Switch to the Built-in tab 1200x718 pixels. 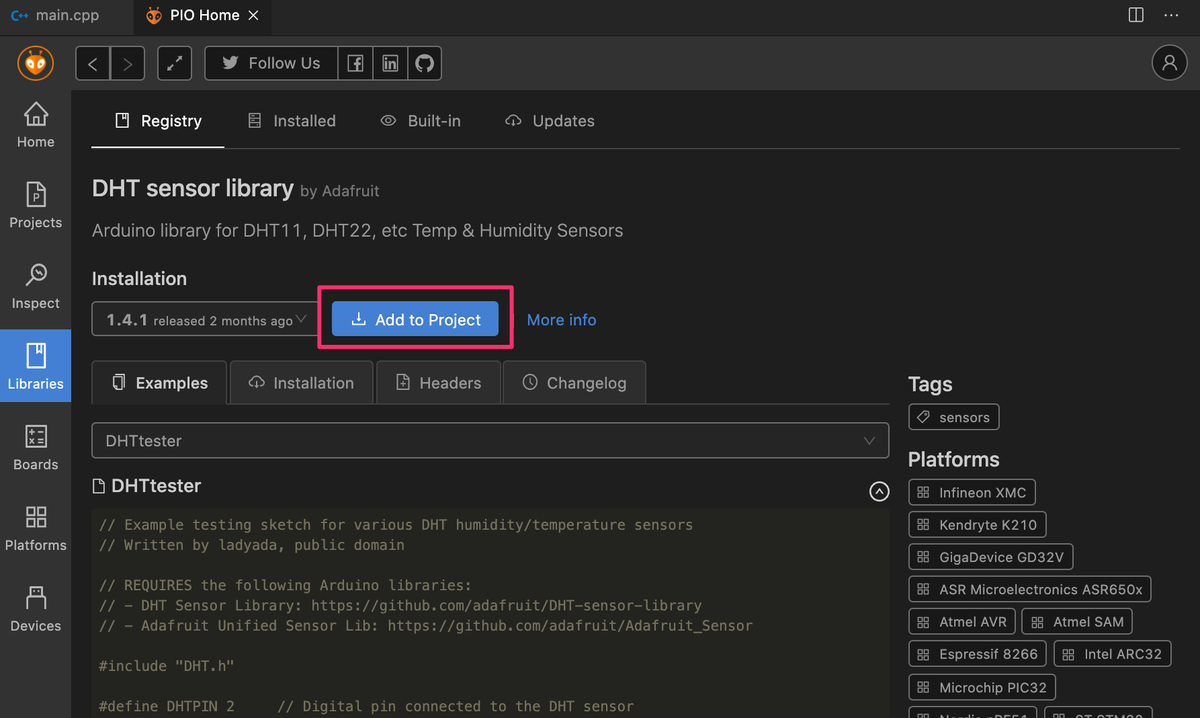(x=421, y=121)
